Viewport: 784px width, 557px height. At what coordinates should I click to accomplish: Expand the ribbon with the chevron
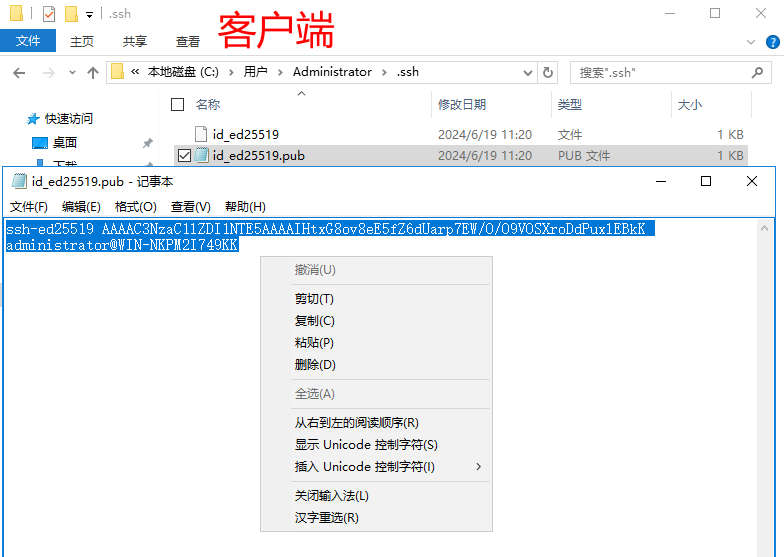click(750, 42)
